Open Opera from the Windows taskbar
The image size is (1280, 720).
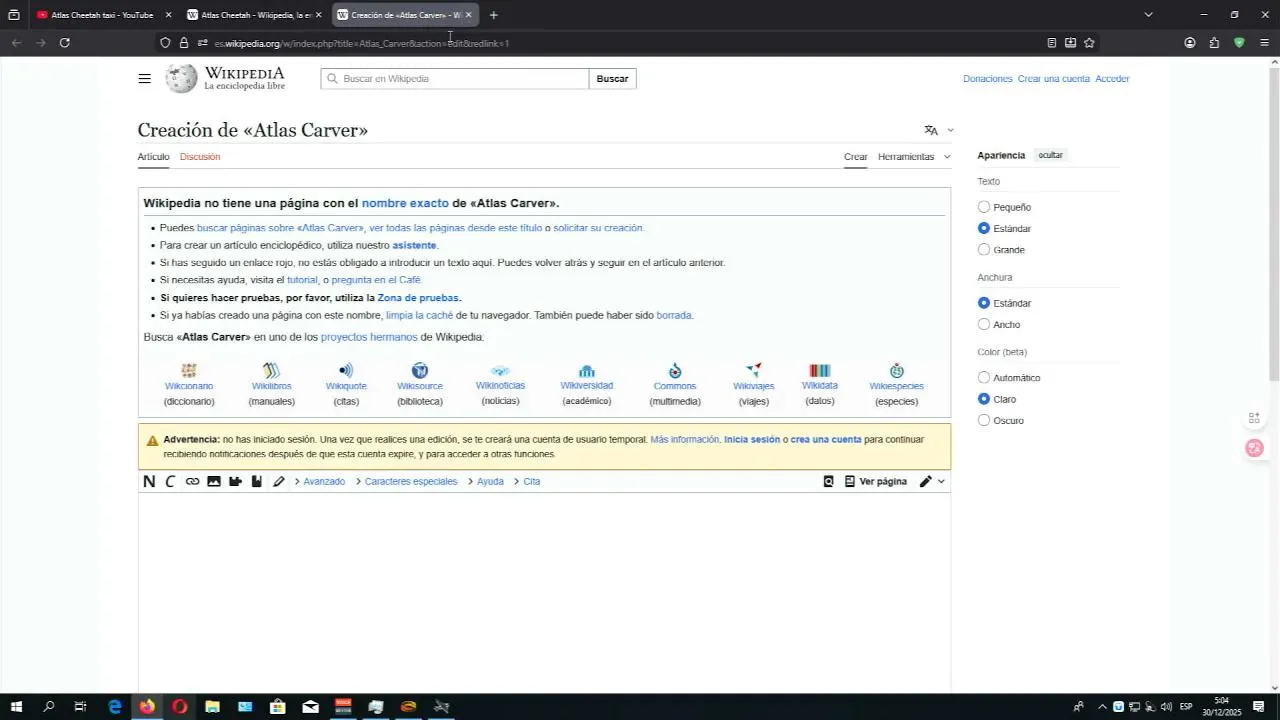tap(180, 707)
